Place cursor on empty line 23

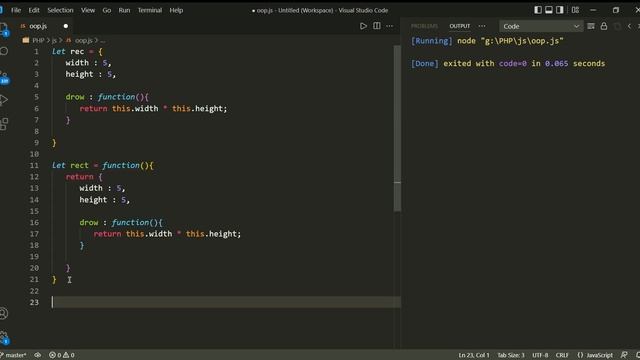click(x=226, y=302)
